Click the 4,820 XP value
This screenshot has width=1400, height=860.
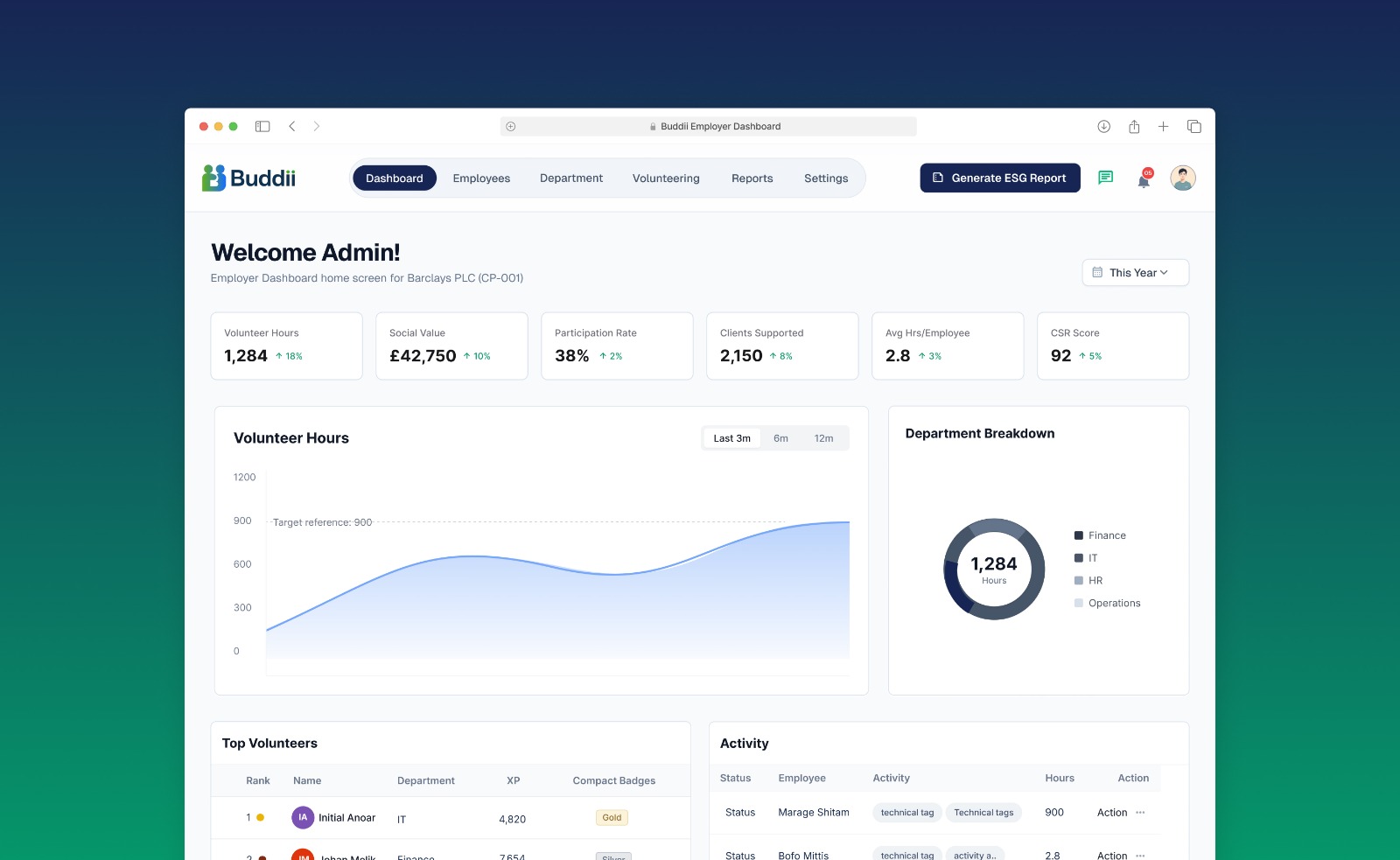512,820
